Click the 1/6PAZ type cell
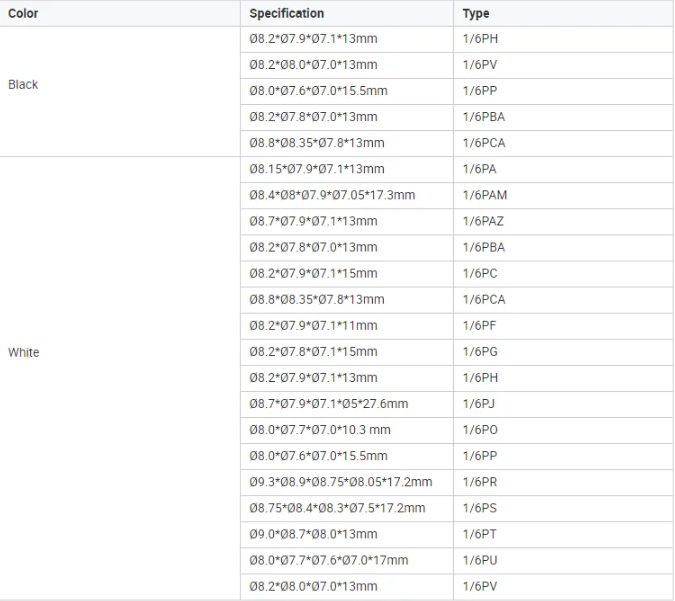This screenshot has width=675, height=601. point(484,221)
